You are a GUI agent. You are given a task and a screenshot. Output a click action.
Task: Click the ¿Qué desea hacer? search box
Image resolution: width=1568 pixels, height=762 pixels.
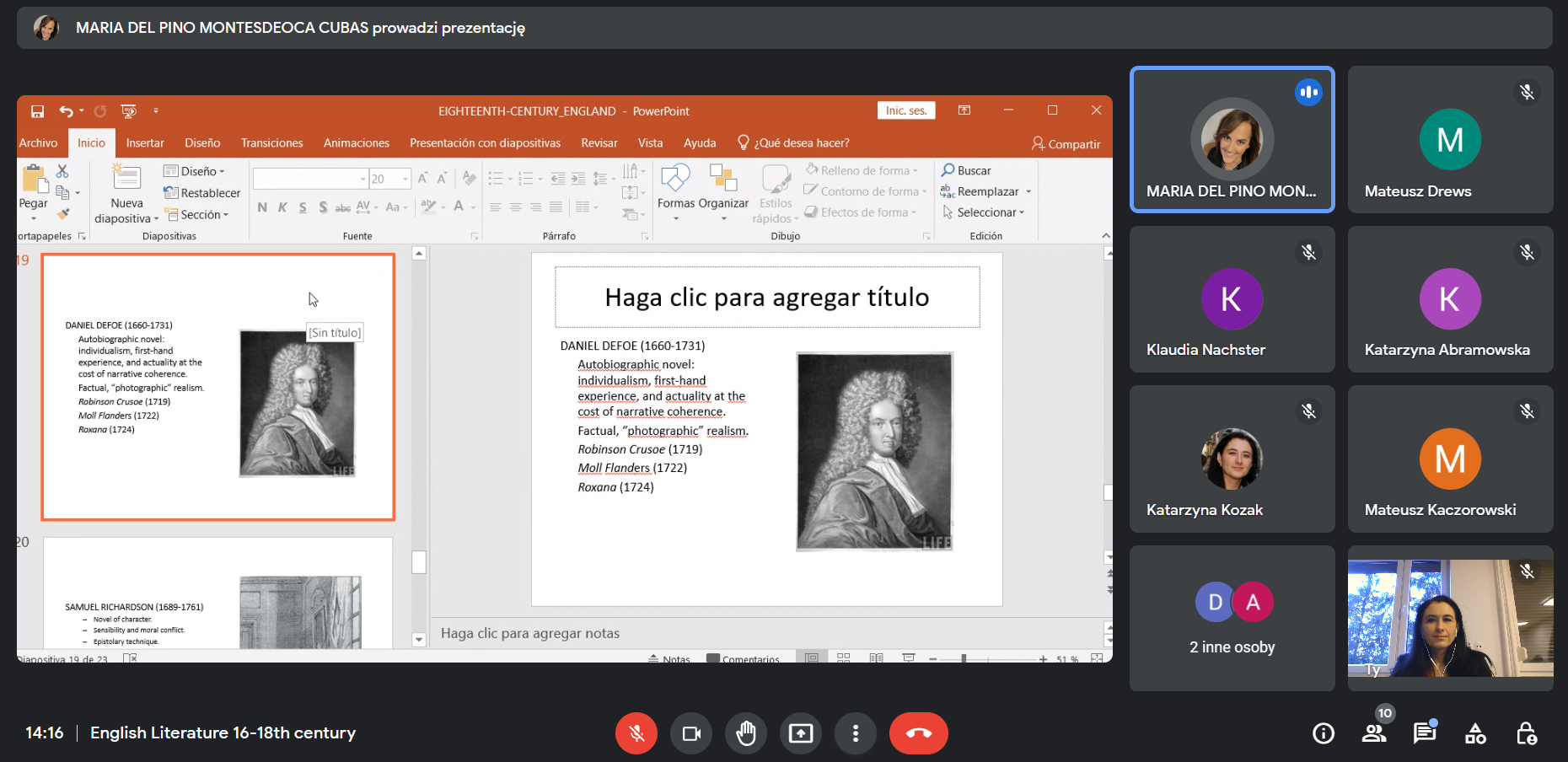point(794,143)
